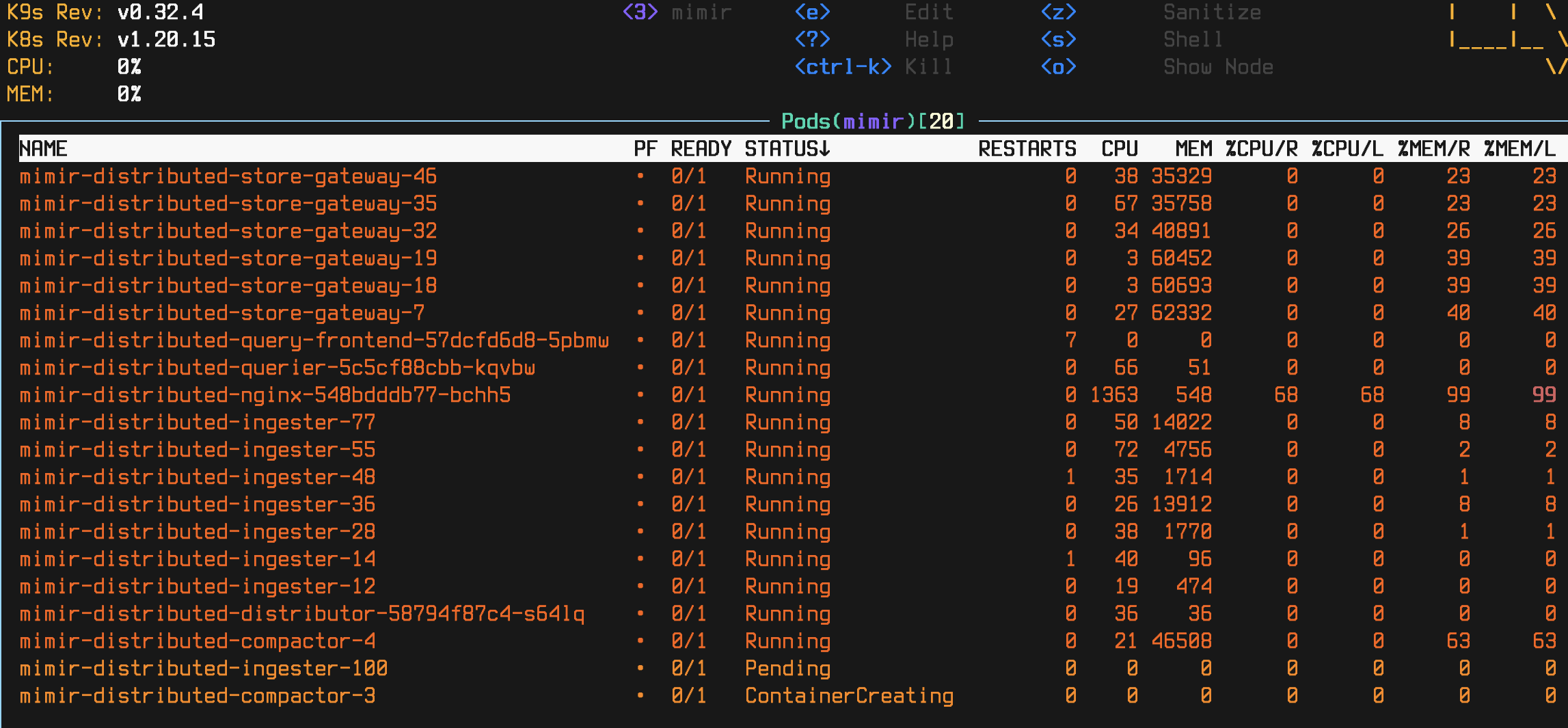Sort by the %MEM/R column header
Image resolution: width=1568 pixels, height=728 pixels.
[1433, 148]
